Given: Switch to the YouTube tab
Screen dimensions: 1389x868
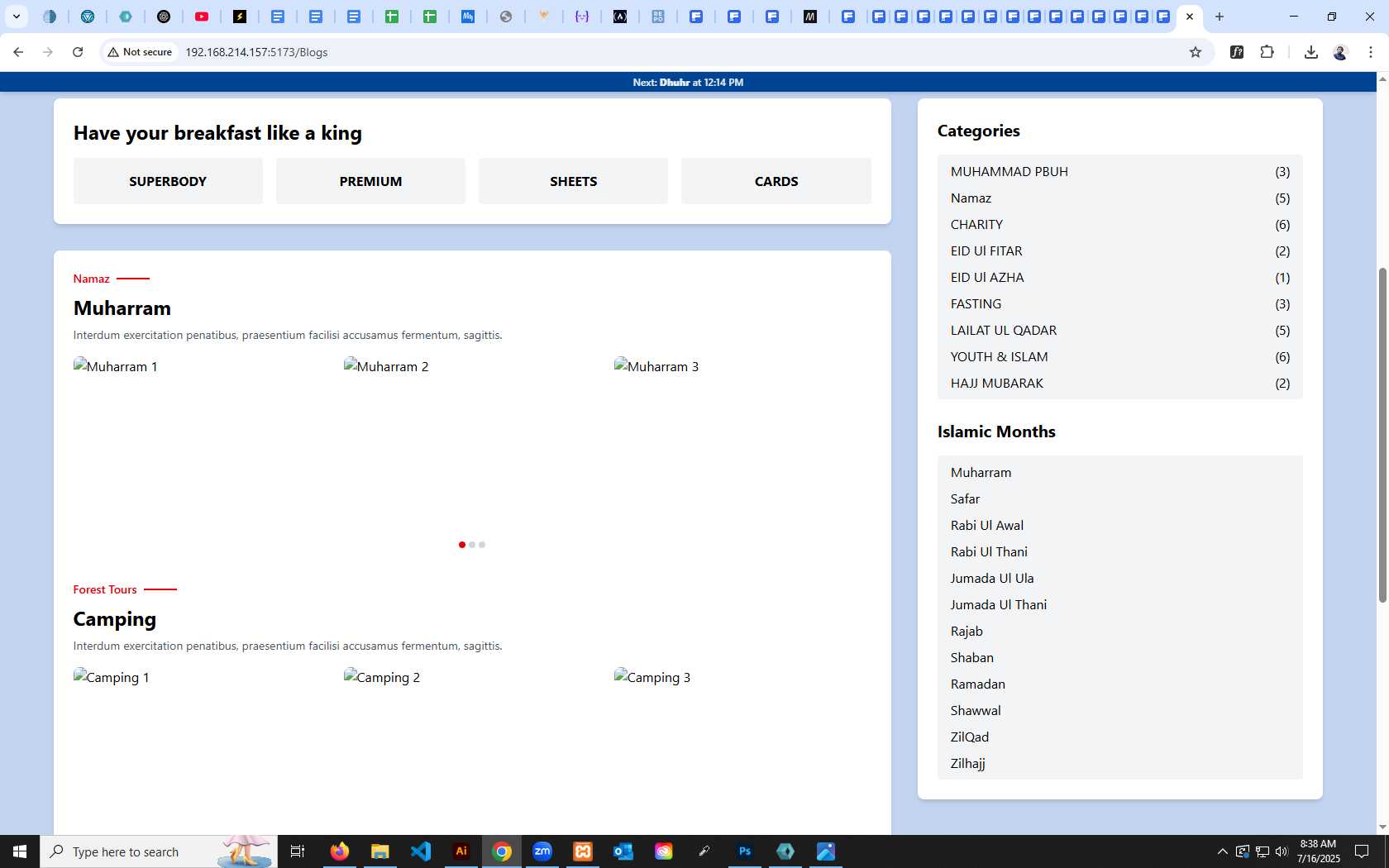Looking at the screenshot, I should coord(201,17).
